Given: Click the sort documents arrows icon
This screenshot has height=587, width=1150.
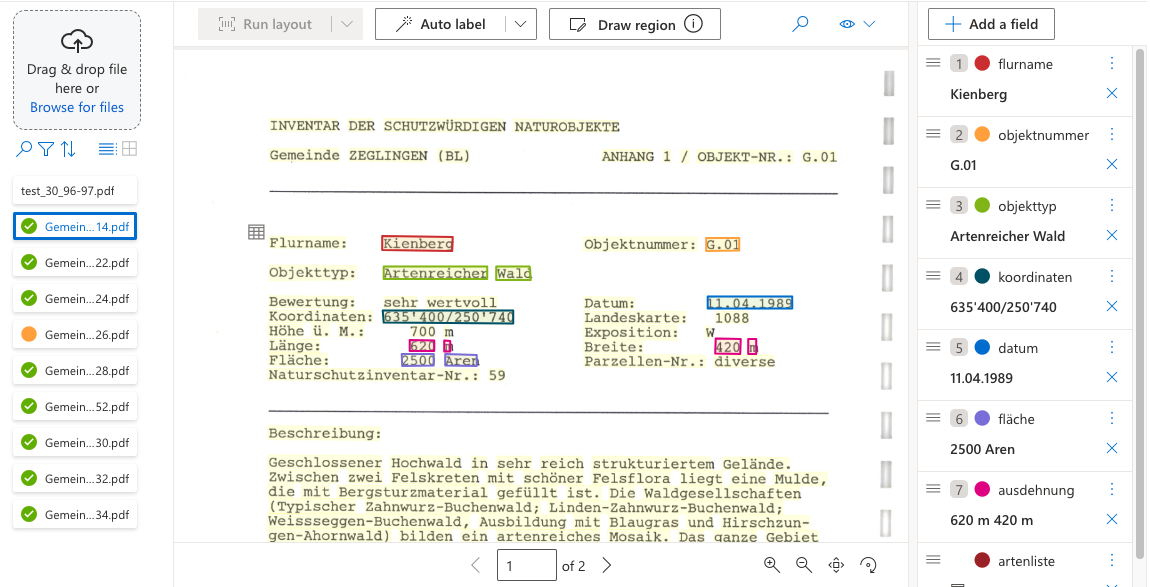Looking at the screenshot, I should pyautogui.click(x=68, y=149).
